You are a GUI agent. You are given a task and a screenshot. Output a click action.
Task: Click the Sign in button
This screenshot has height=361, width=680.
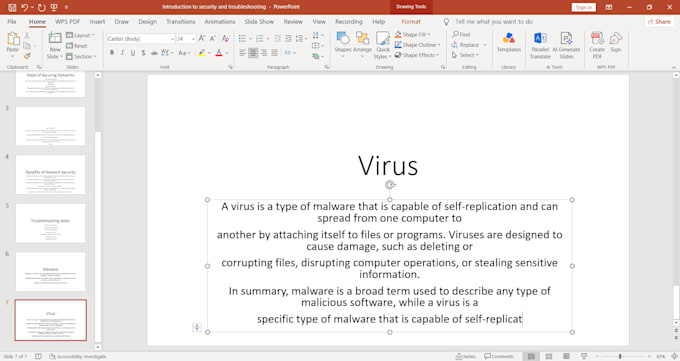click(x=583, y=7)
